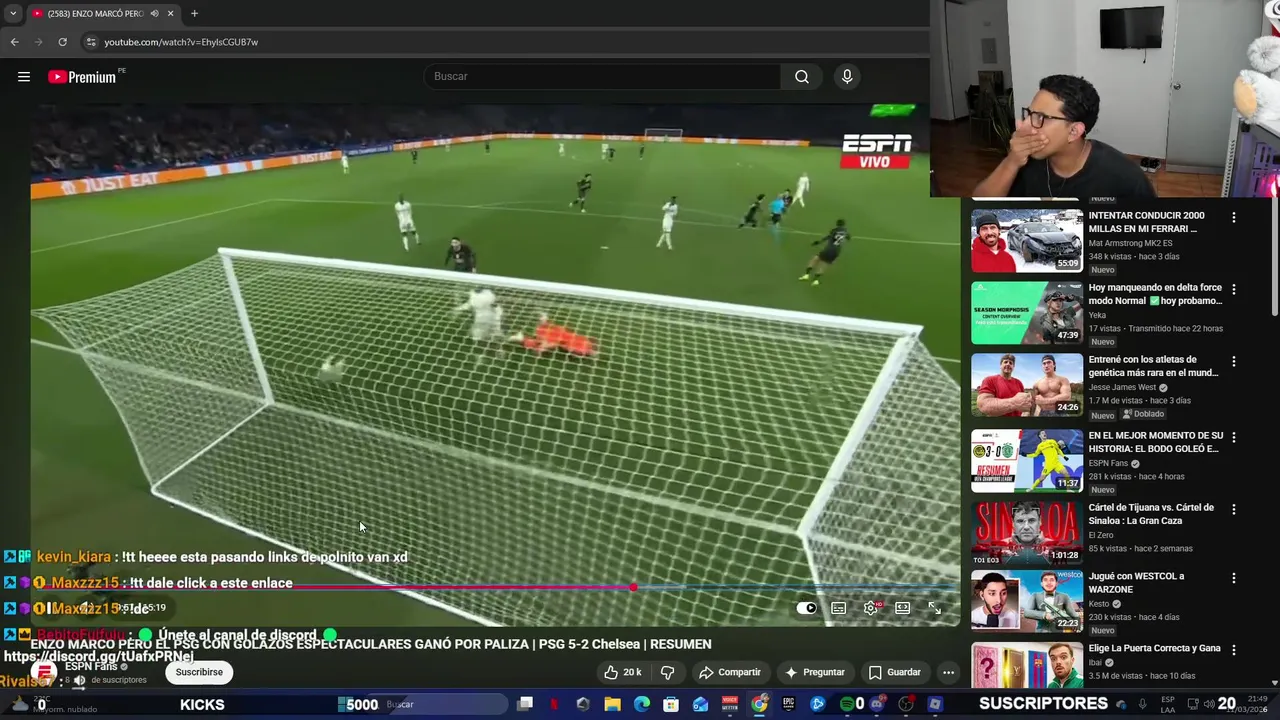Save the video with Guardar

895,672
